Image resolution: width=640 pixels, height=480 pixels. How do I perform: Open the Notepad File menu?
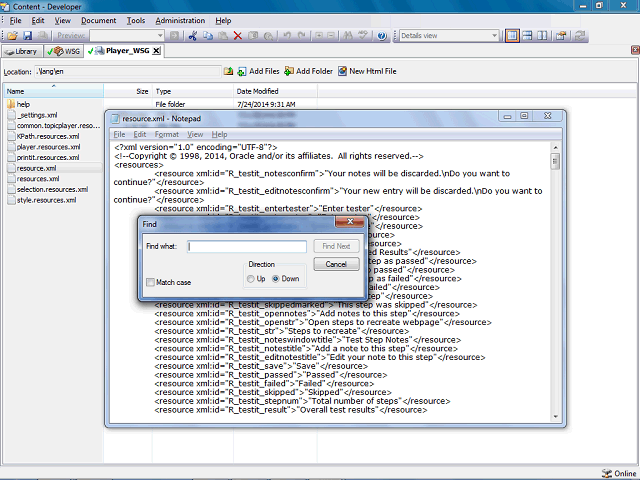[x=119, y=134]
